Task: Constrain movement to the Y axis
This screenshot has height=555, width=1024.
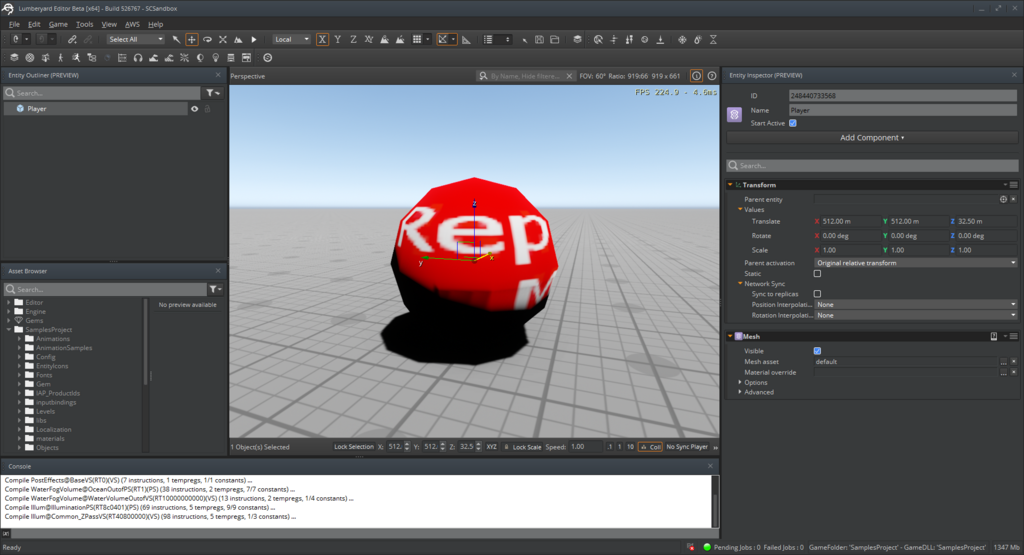Action: pos(339,39)
